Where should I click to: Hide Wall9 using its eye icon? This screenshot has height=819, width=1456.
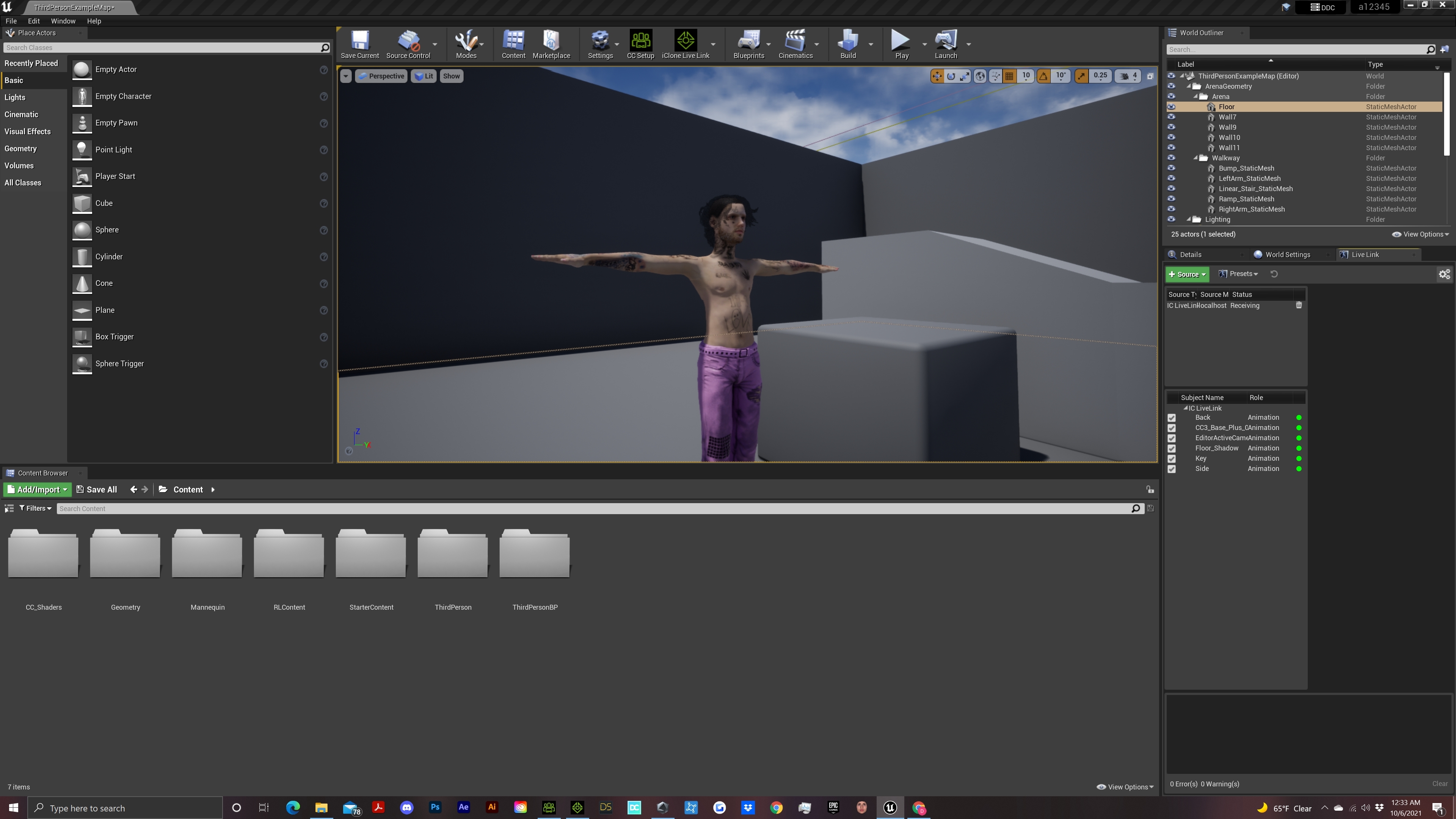point(1171,127)
